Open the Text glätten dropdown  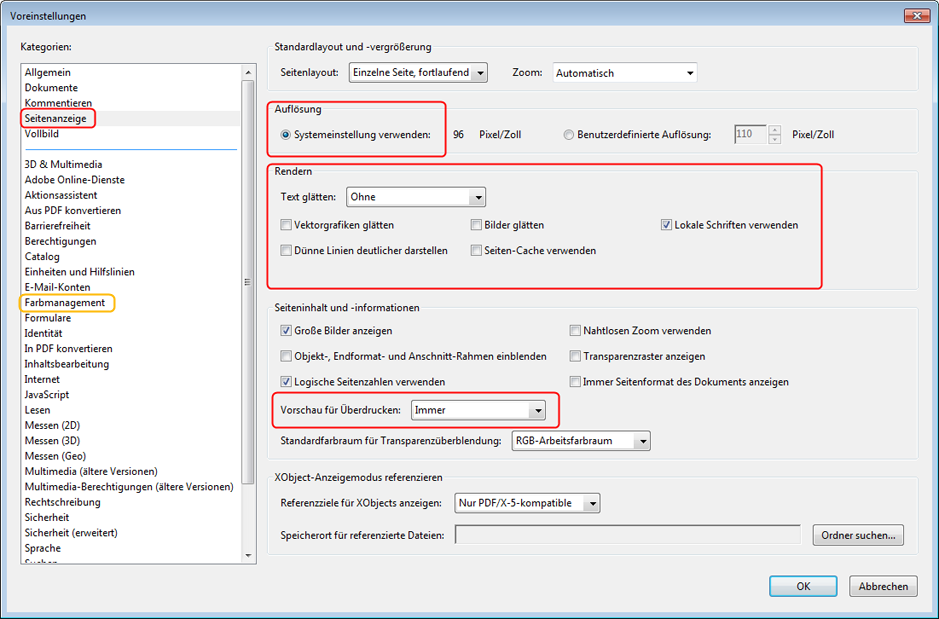coord(416,197)
